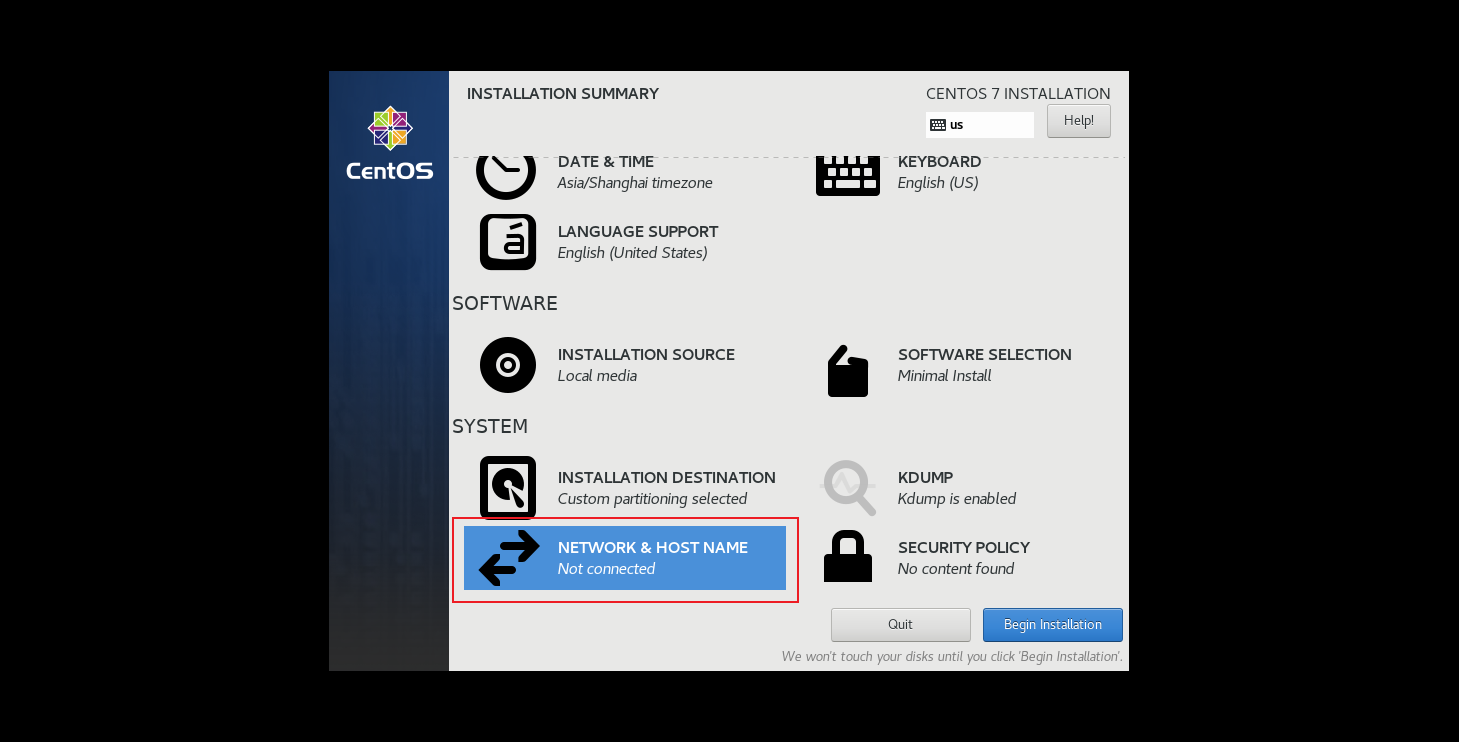Select the us keyboard layout field

(x=980, y=125)
